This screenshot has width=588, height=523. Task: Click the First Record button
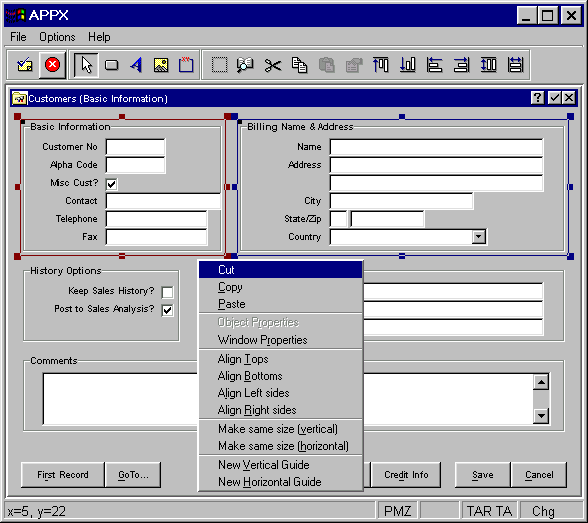(x=63, y=475)
